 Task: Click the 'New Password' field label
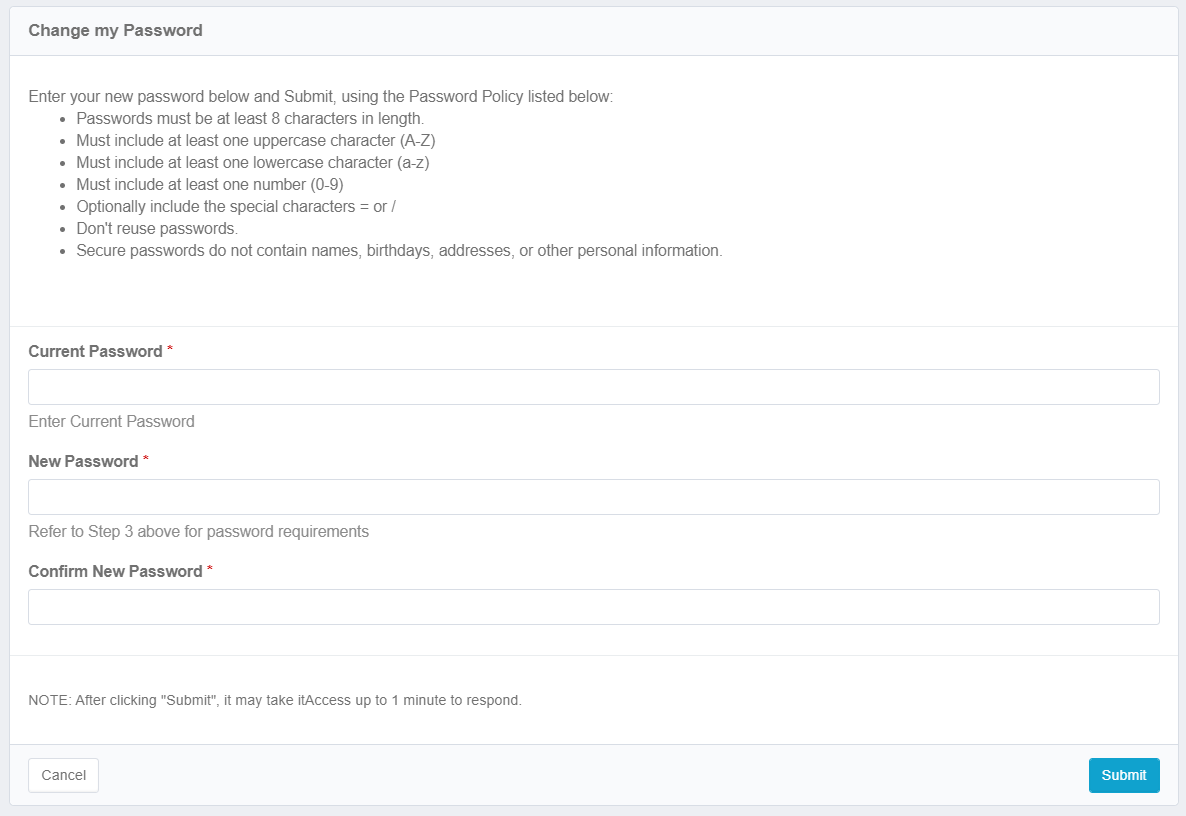point(83,461)
